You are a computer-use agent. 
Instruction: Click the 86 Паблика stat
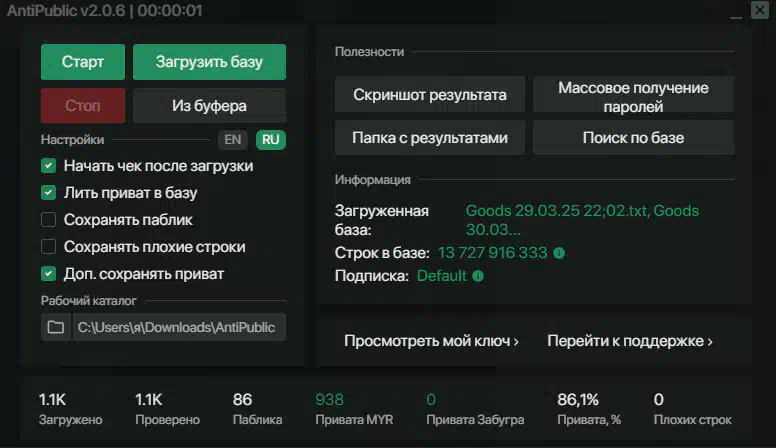click(257, 409)
